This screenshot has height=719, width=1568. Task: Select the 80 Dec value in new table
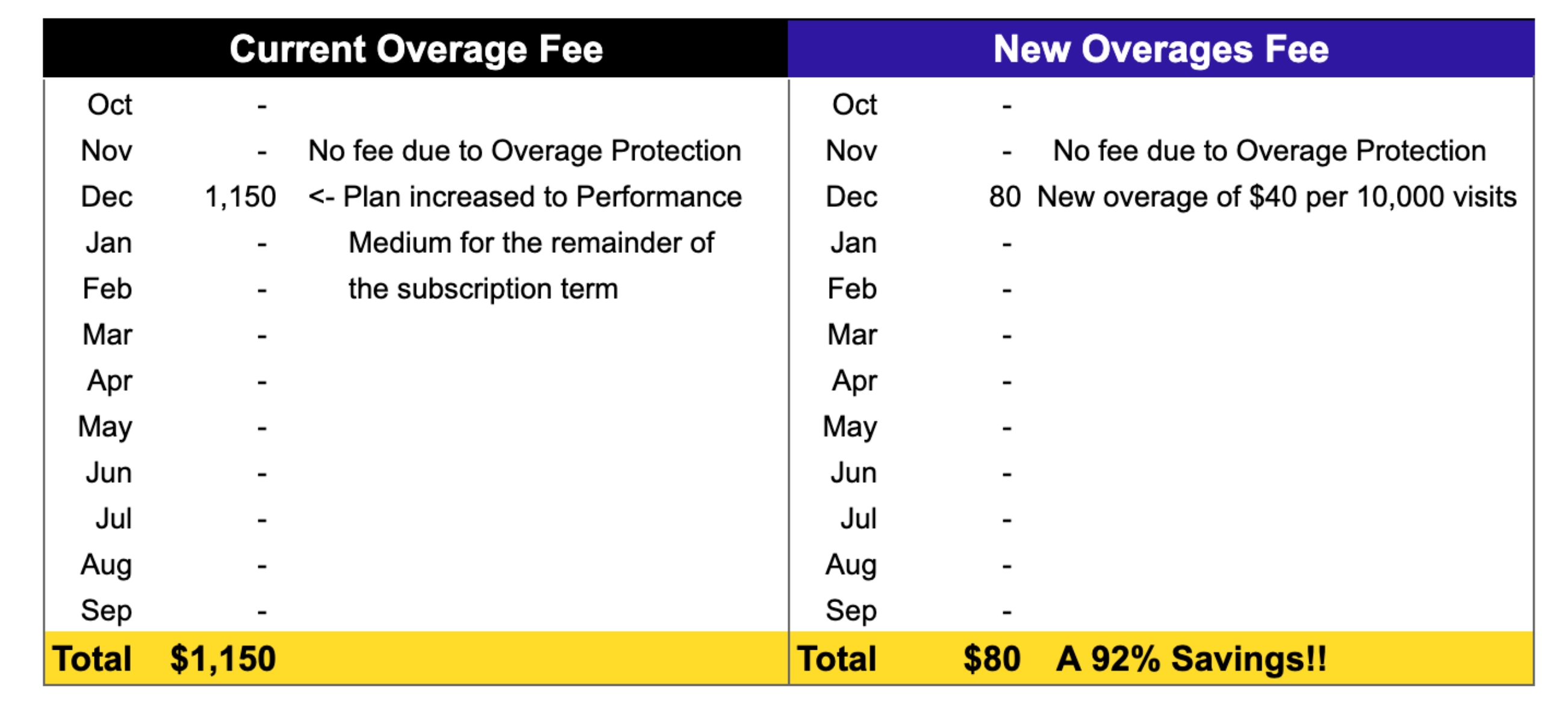pyautogui.click(x=1004, y=197)
